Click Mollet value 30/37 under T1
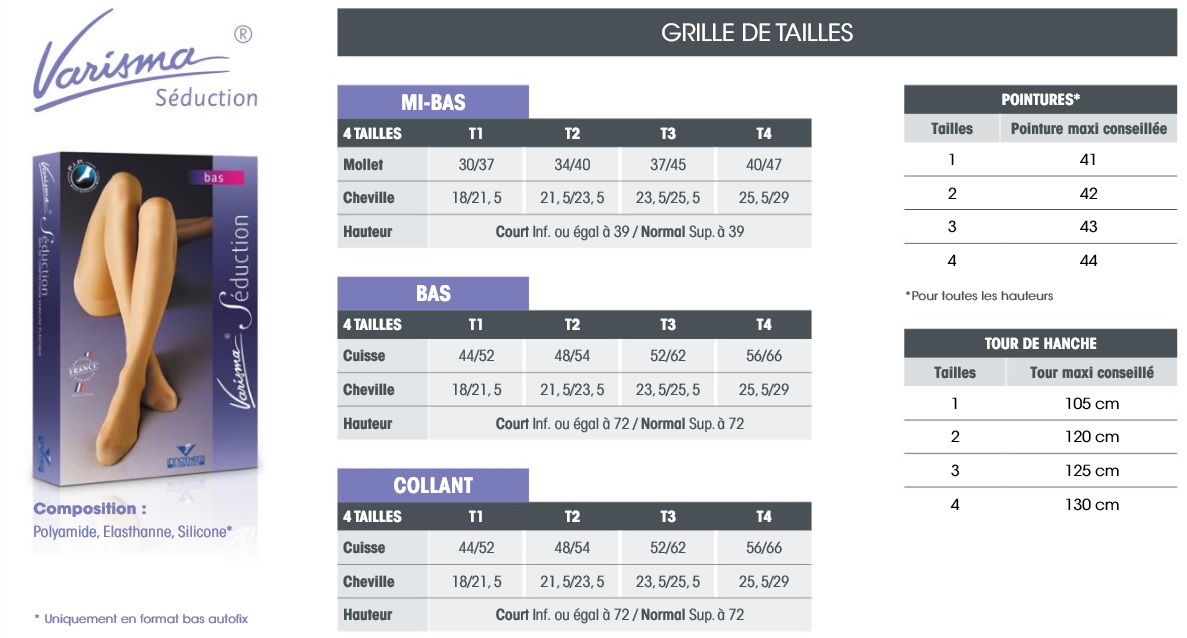 (x=476, y=164)
